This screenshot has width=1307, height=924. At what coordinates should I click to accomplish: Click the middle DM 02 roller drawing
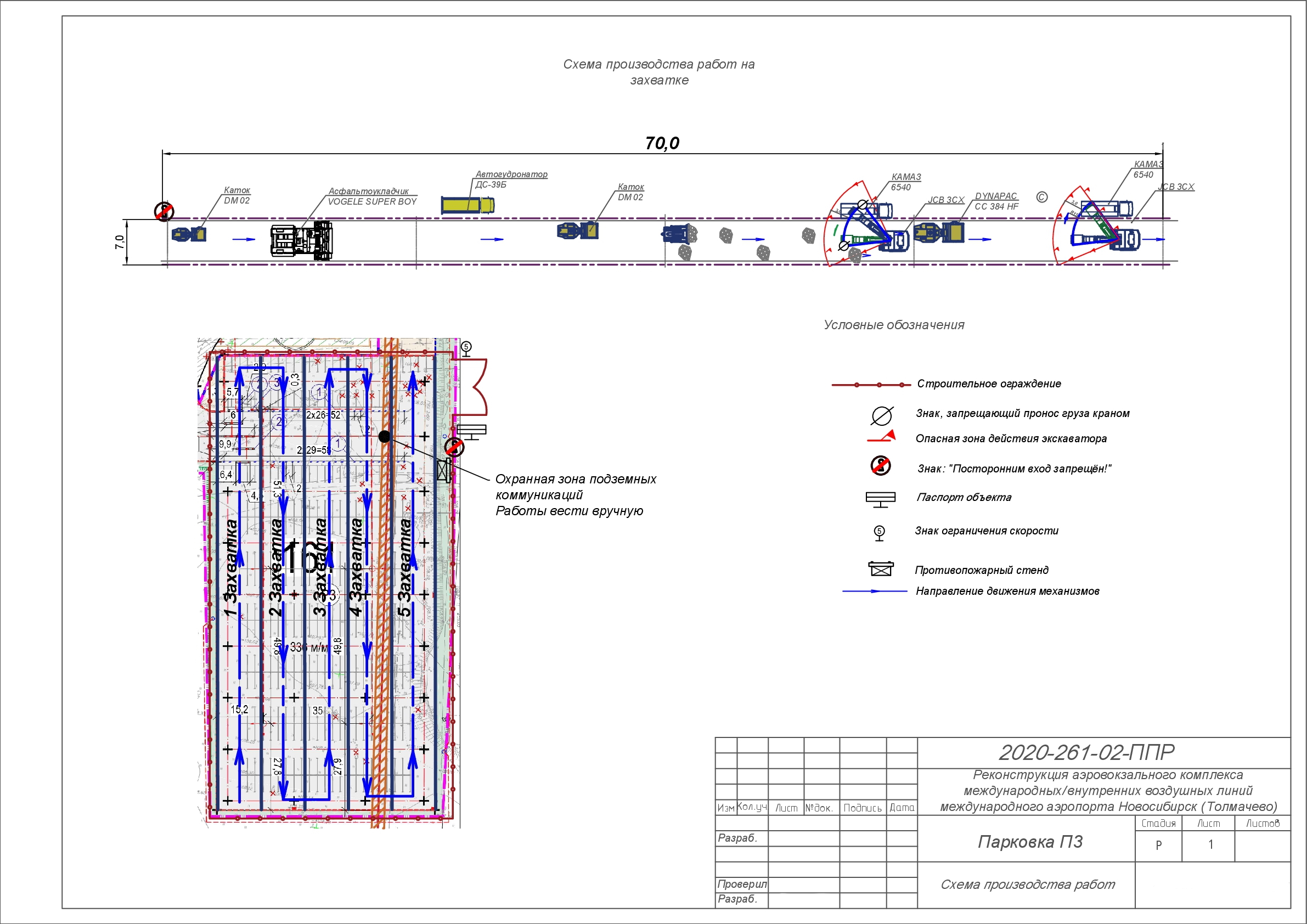point(578,230)
